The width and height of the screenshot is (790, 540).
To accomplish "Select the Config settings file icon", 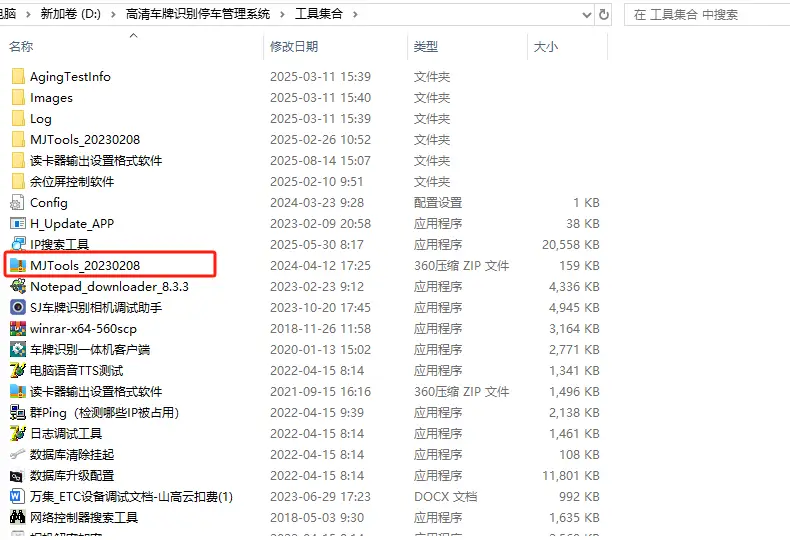I will coord(17,202).
